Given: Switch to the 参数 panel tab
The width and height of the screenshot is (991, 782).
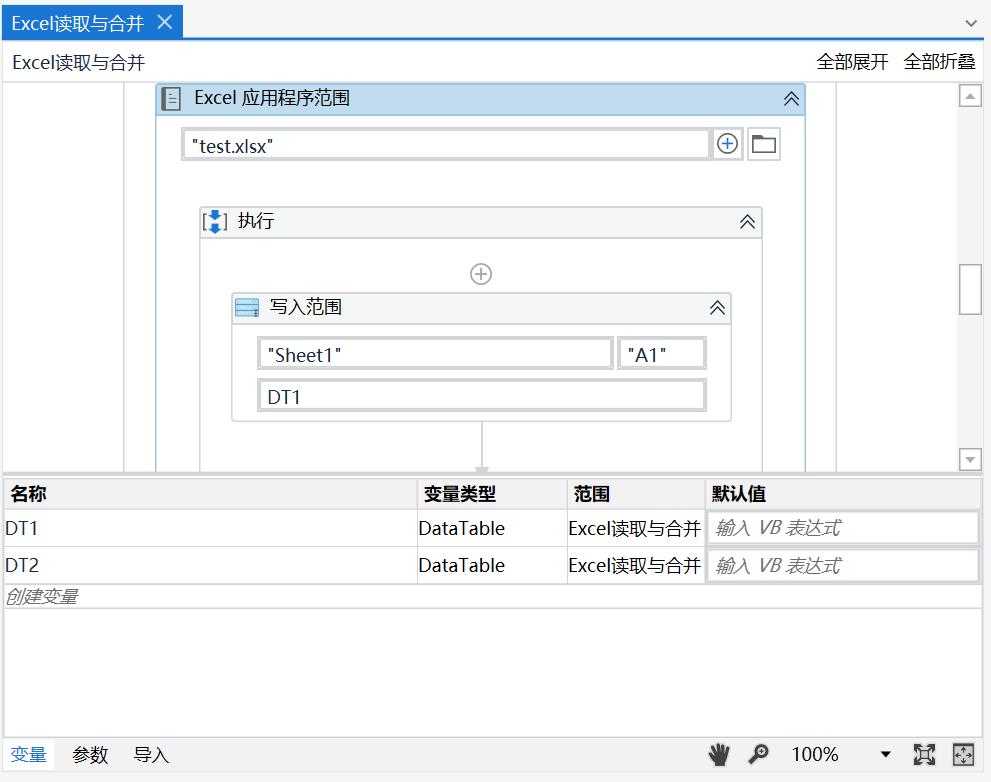Looking at the screenshot, I should pyautogui.click(x=90, y=755).
